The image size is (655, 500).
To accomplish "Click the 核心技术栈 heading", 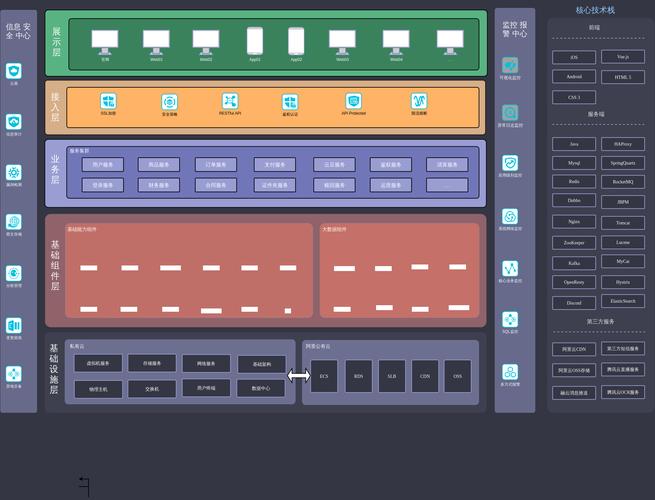I will (x=595, y=10).
